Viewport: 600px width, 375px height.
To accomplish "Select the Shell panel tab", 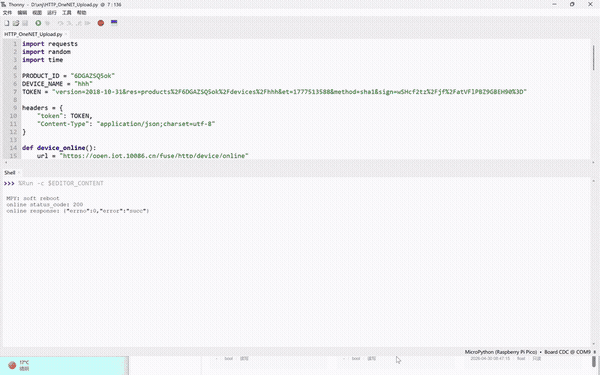I will [x=10, y=173].
